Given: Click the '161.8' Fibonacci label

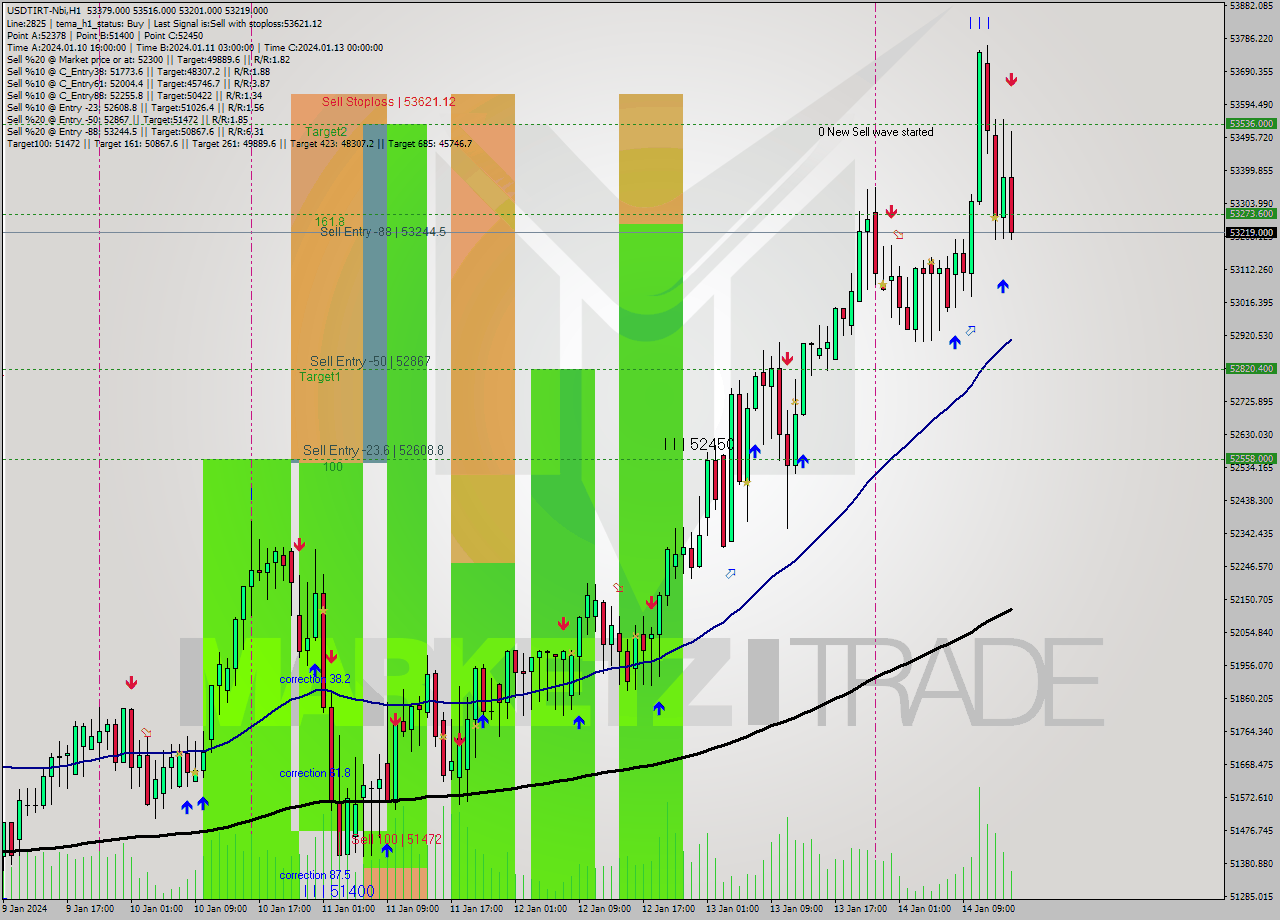Looking at the screenshot, I should click(x=329, y=221).
